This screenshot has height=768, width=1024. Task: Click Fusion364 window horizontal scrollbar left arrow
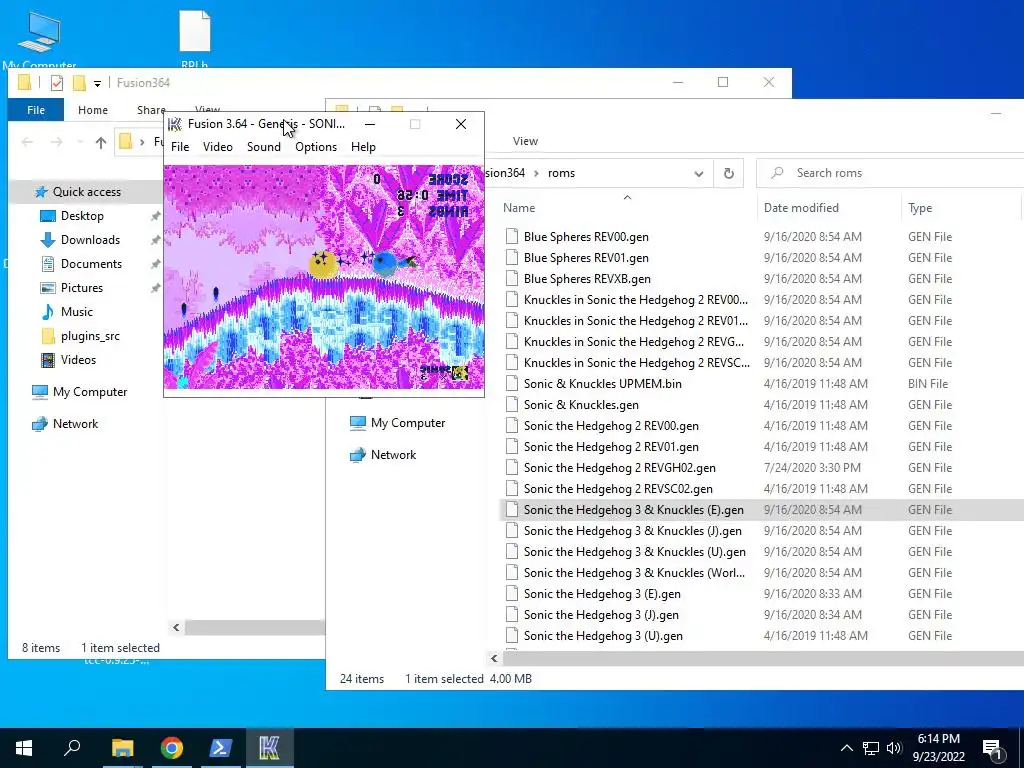pos(176,628)
